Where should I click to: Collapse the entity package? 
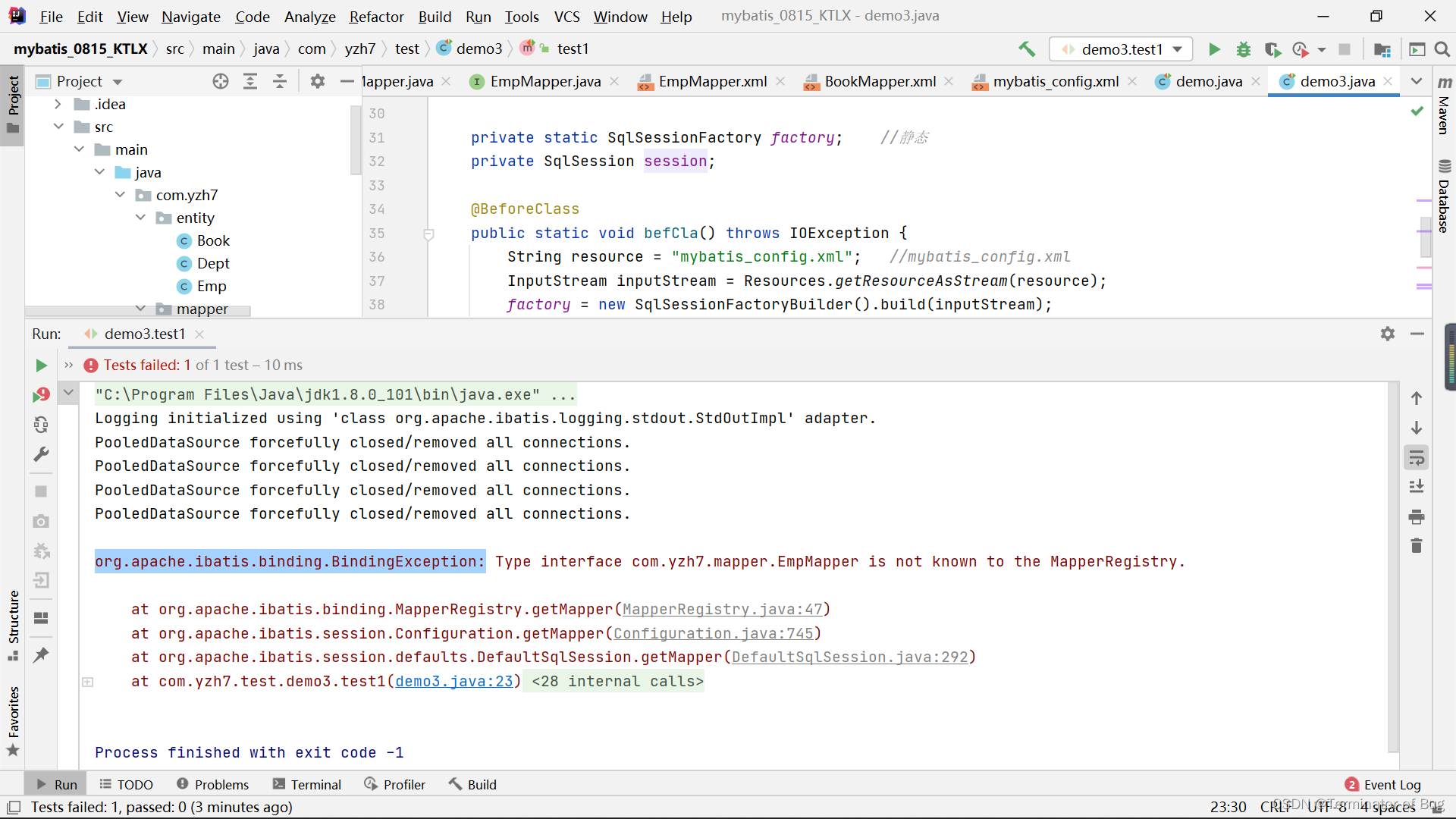pyautogui.click(x=140, y=218)
